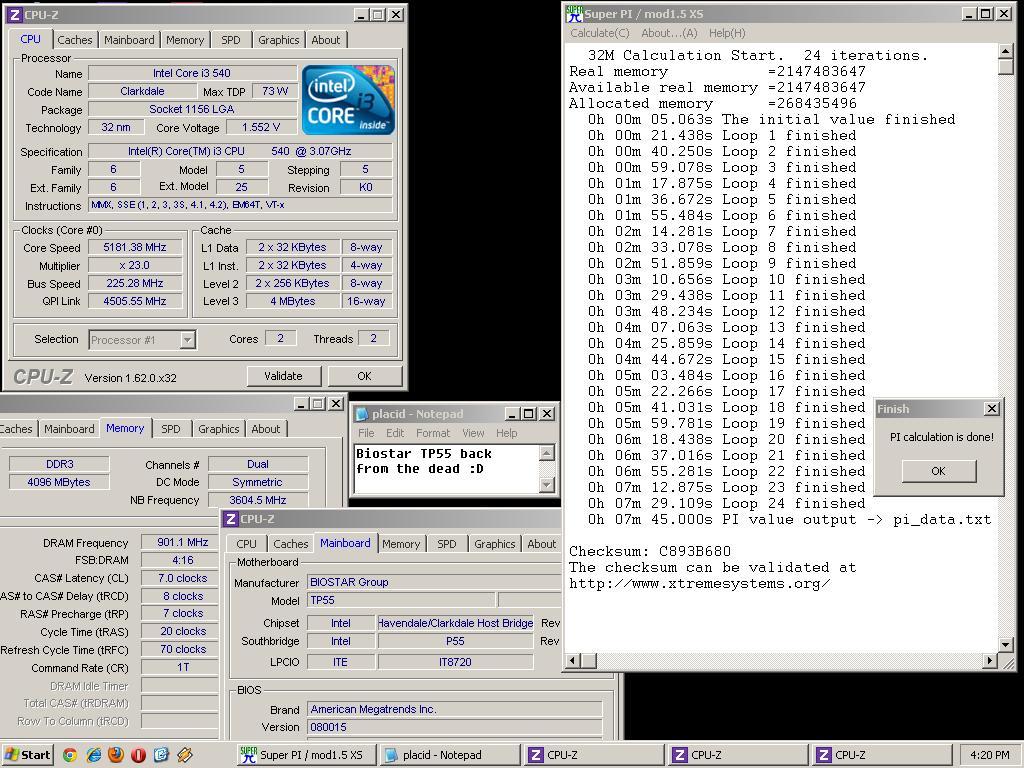Open the Calculate menu in Super PI
The image size is (1024, 768).
(x=601, y=33)
